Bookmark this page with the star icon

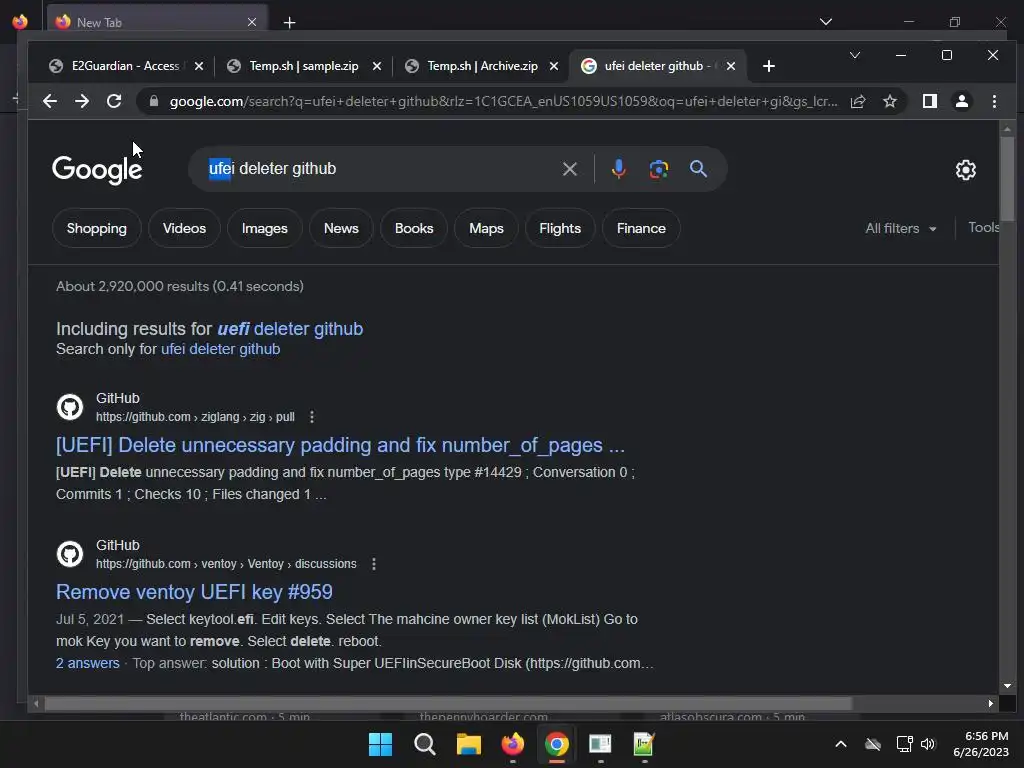(x=889, y=101)
